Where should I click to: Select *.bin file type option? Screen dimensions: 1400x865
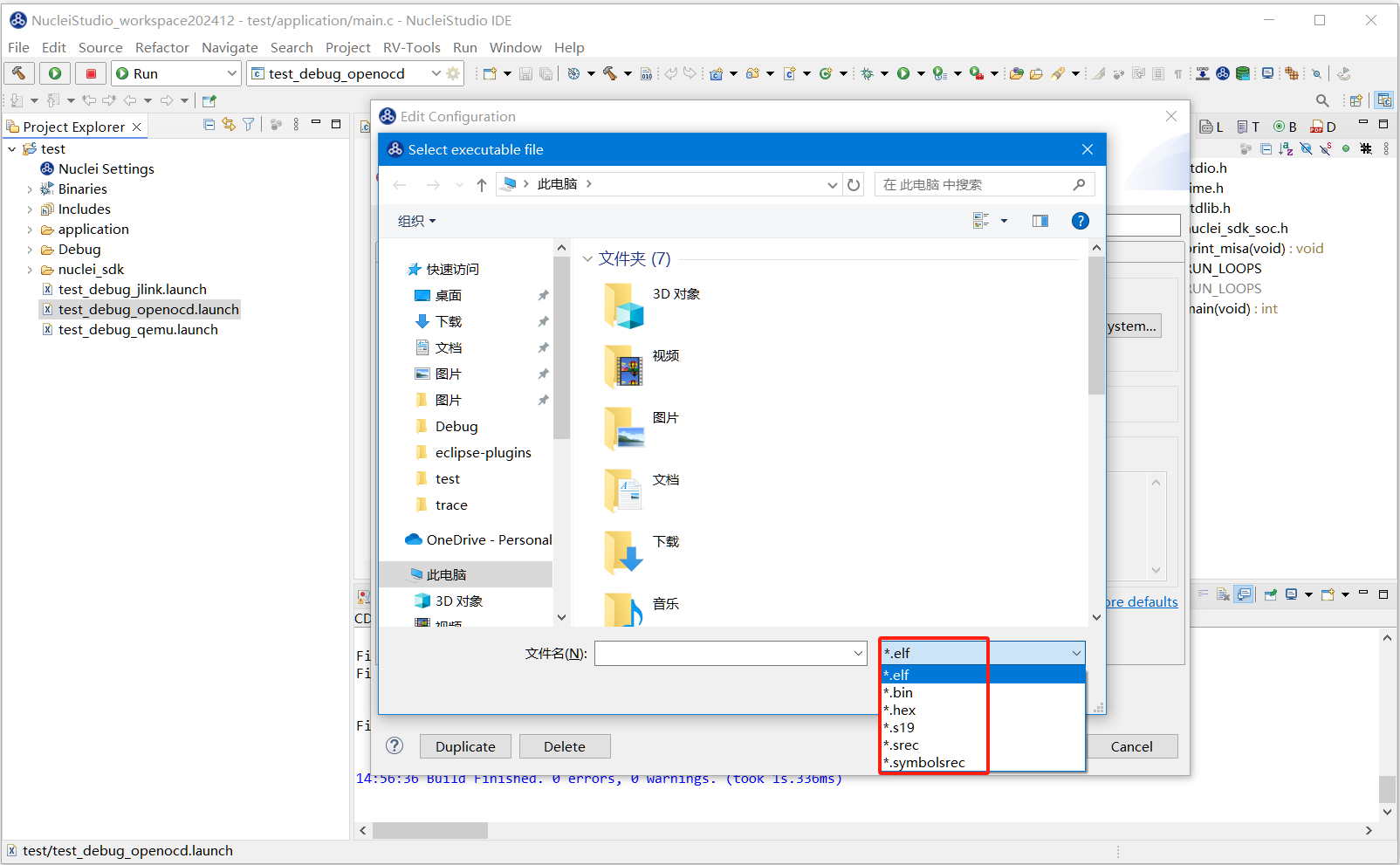click(x=899, y=693)
